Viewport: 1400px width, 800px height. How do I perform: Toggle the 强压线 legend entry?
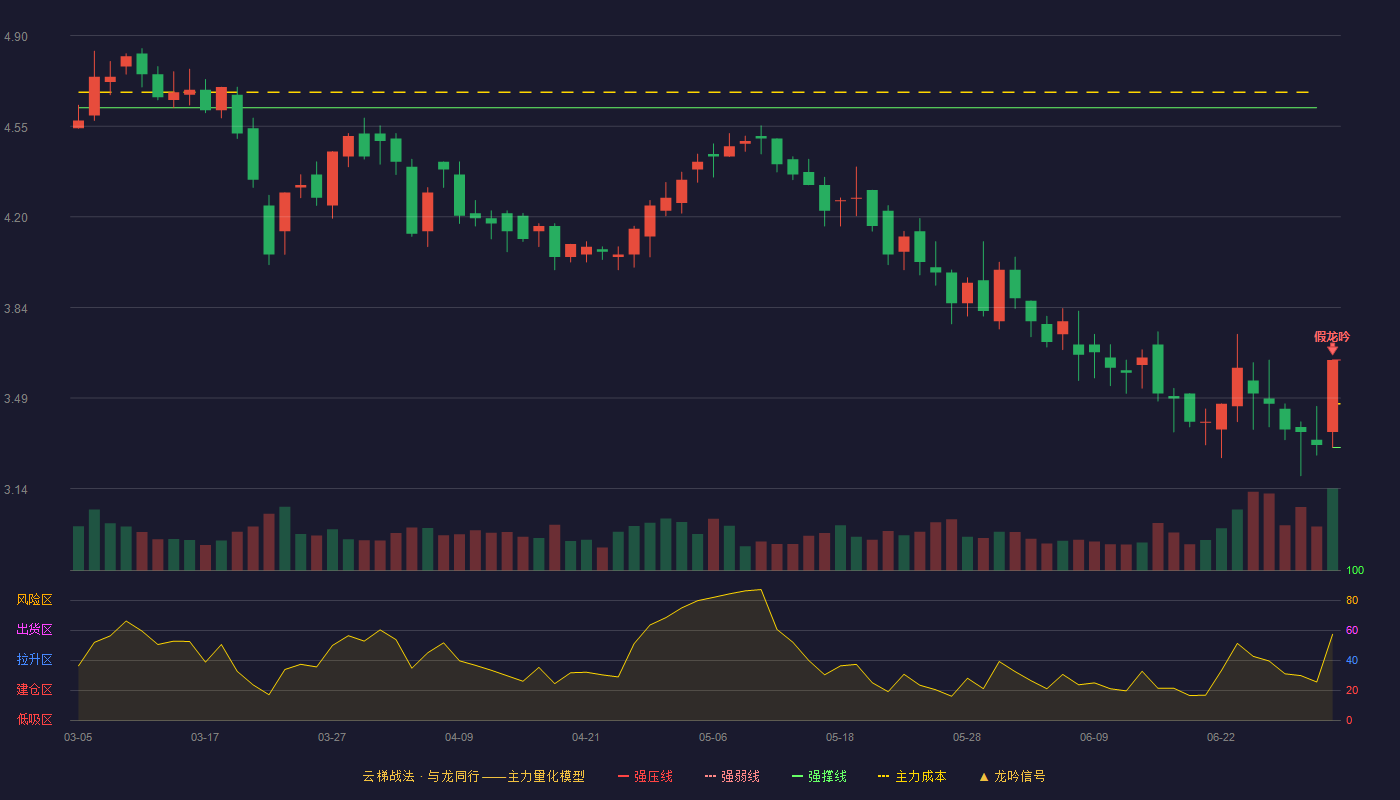pos(645,776)
